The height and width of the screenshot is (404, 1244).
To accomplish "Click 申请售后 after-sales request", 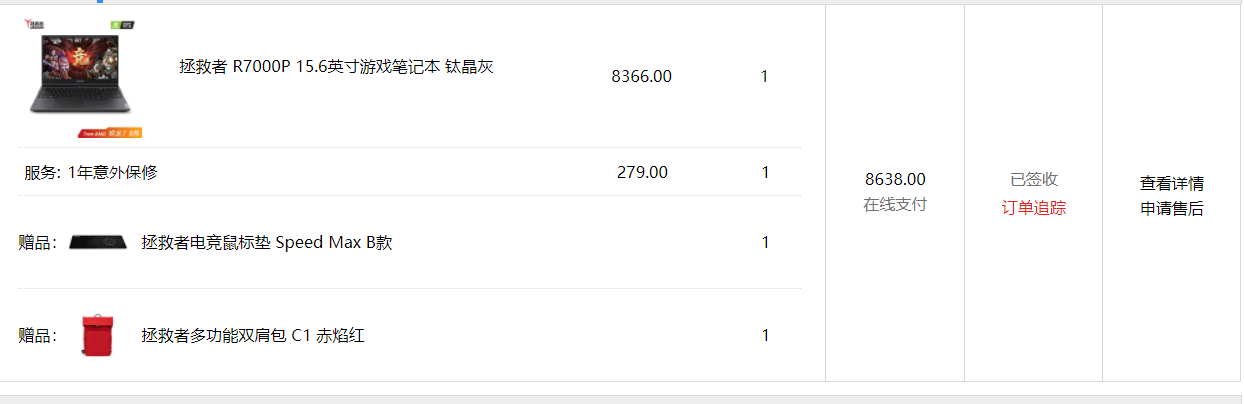I will (1172, 208).
